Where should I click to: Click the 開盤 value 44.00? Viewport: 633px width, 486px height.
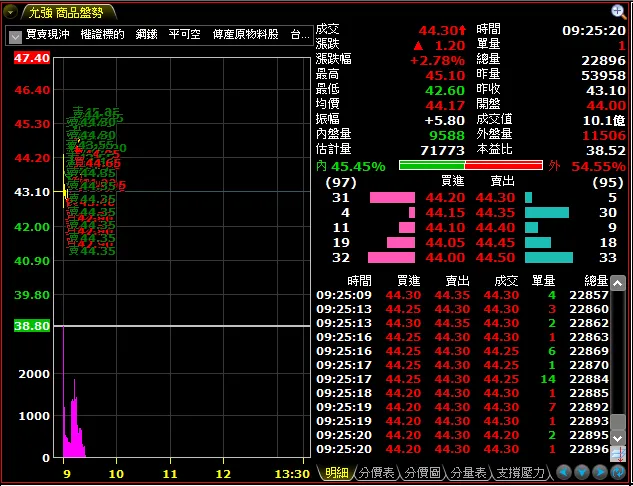click(x=606, y=106)
